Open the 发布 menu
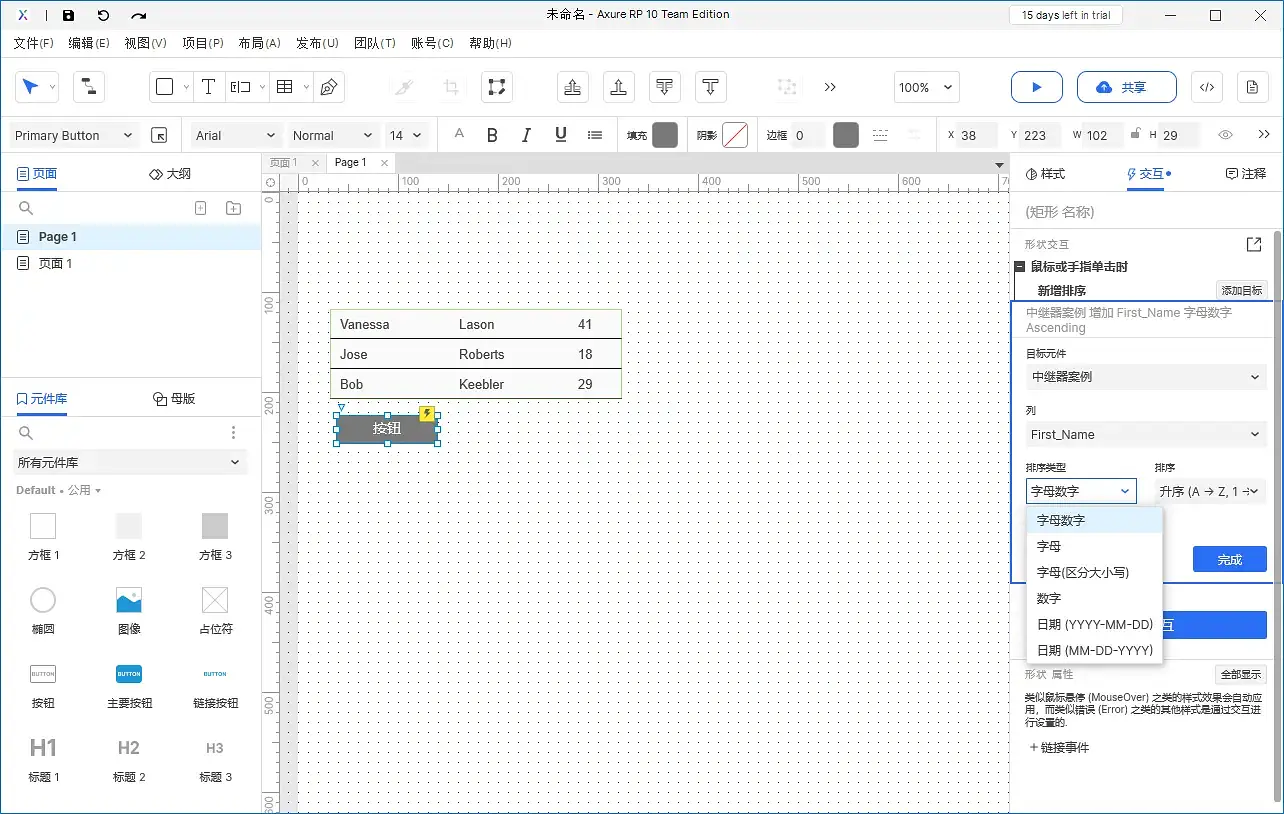 click(x=317, y=43)
